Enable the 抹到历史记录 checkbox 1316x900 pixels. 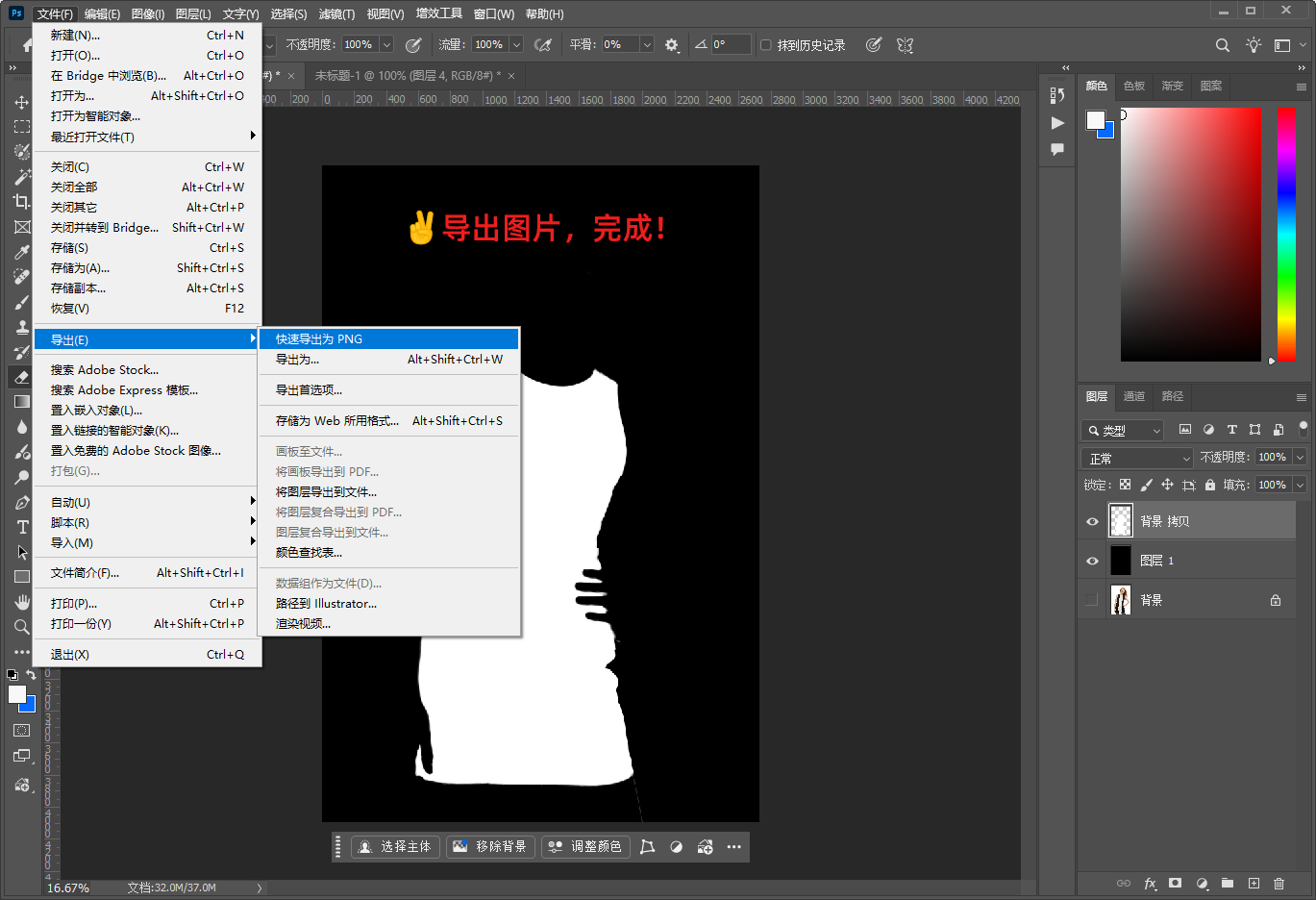click(765, 45)
